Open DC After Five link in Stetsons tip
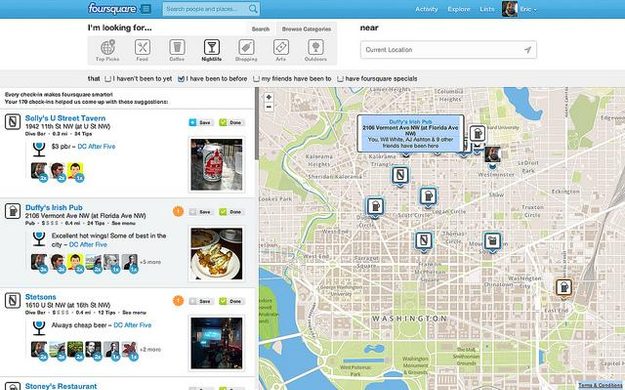The width and height of the screenshot is (625, 390). [132, 325]
